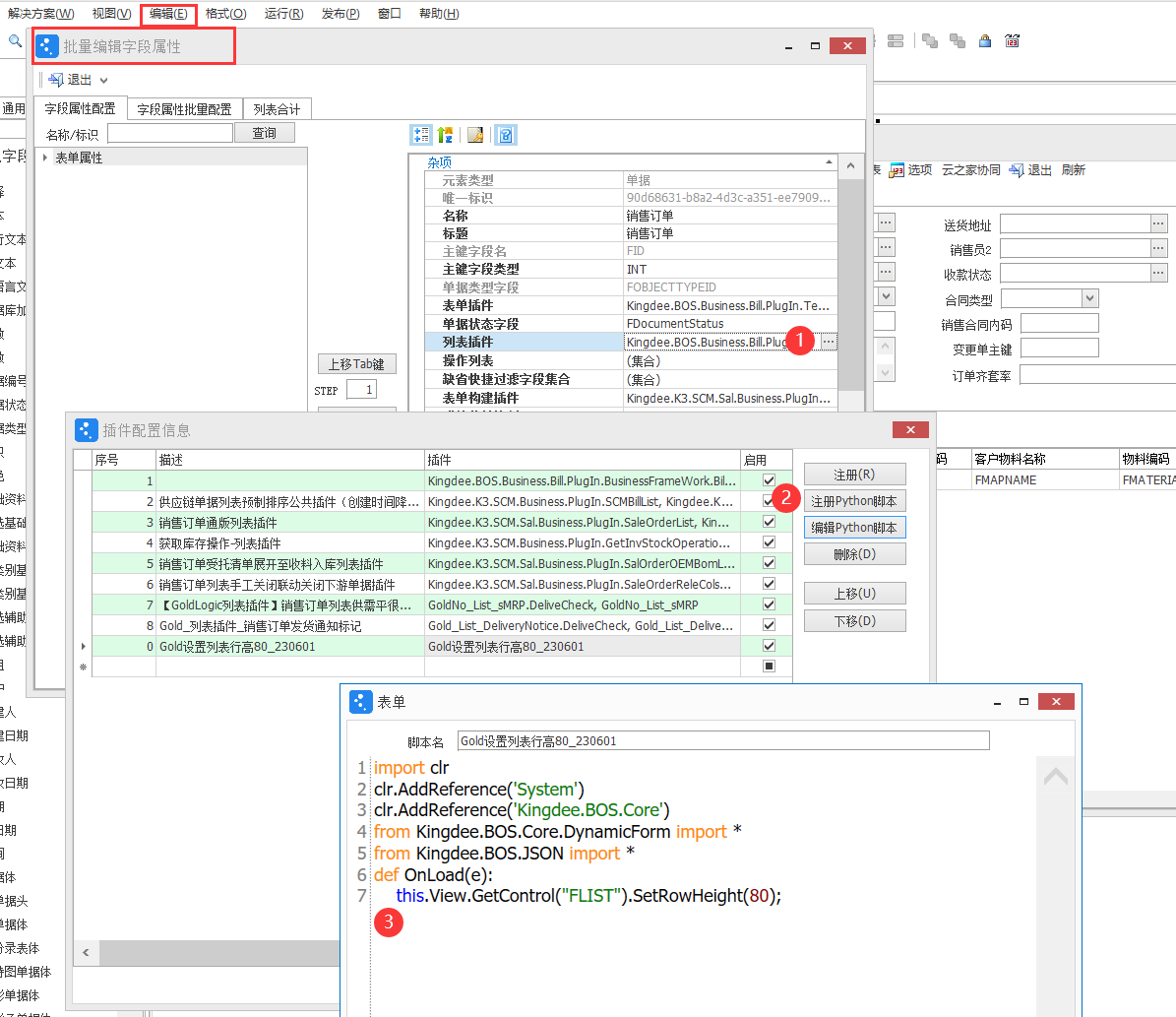Image resolution: width=1176 pixels, height=1017 pixels.
Task: Click the 脚本名 input field
Action: 723,740
